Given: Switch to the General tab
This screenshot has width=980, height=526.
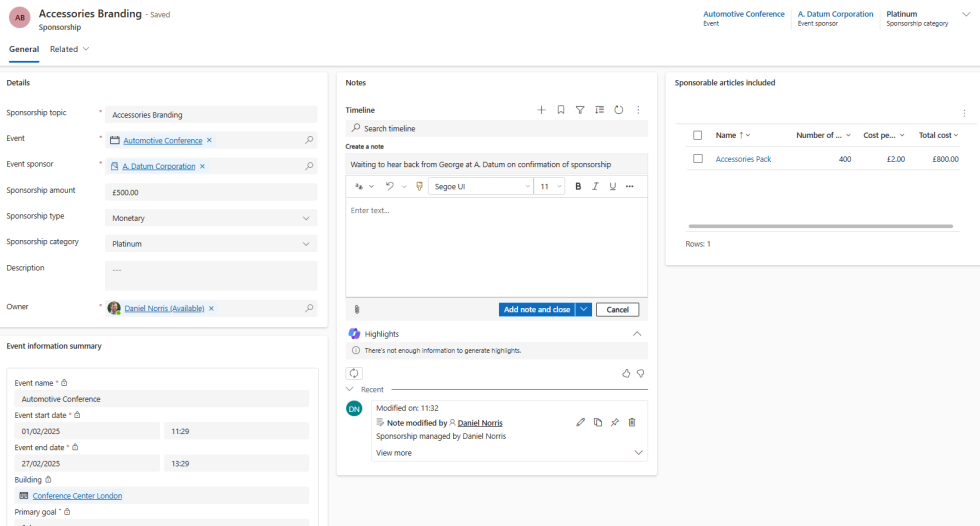Looking at the screenshot, I should [24, 49].
